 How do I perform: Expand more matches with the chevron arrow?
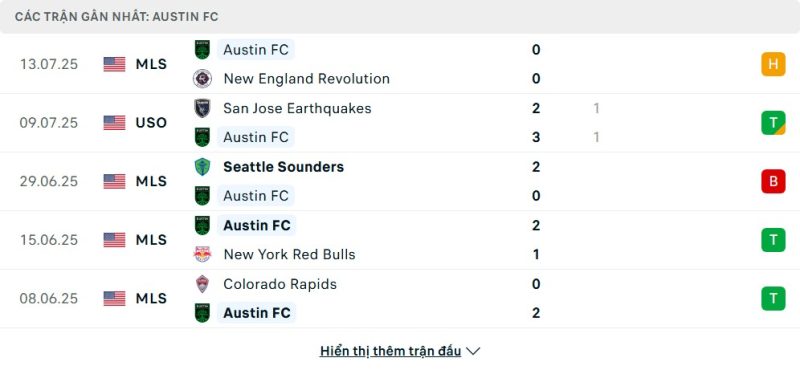[473, 351]
